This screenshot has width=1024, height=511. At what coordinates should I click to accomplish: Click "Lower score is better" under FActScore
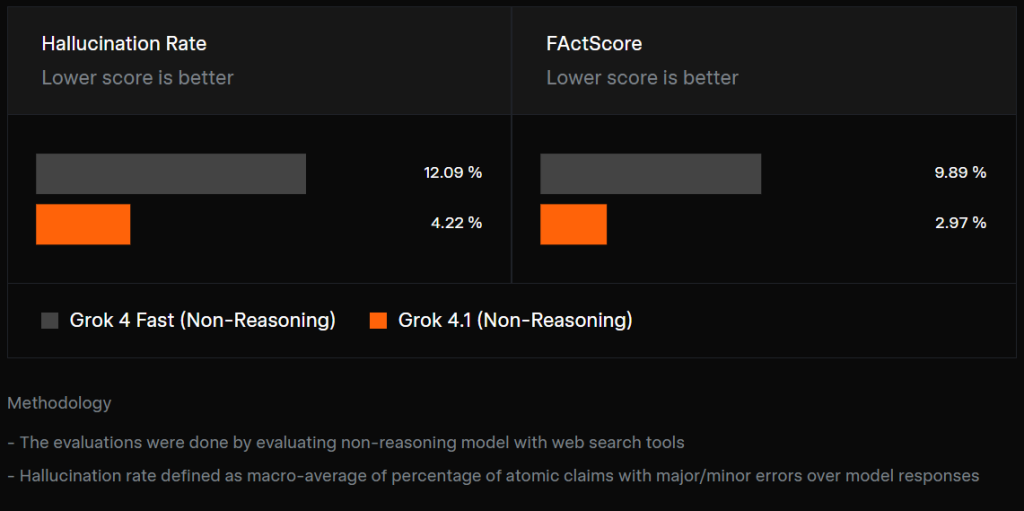(642, 78)
